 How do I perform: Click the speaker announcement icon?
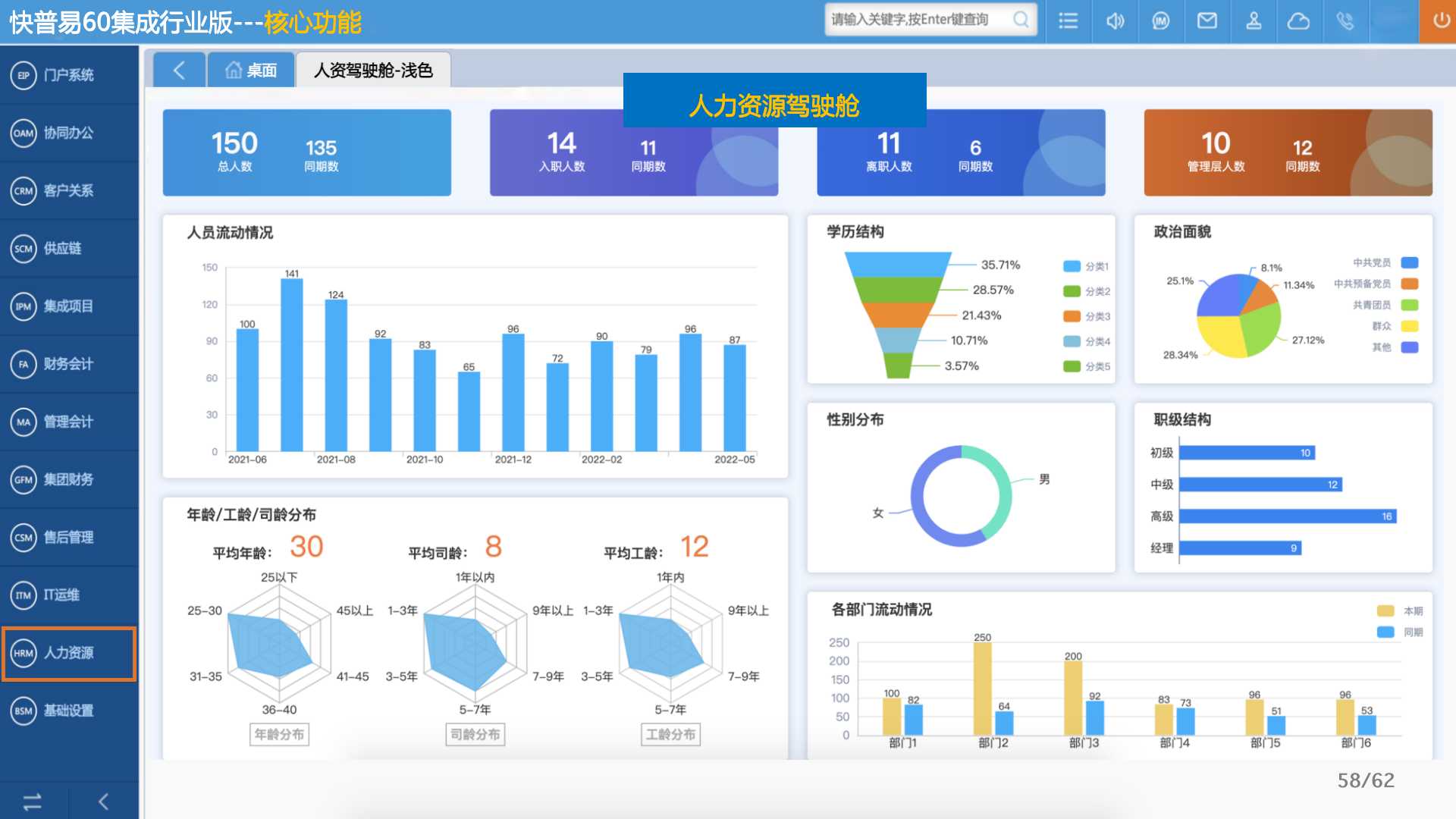point(1115,21)
